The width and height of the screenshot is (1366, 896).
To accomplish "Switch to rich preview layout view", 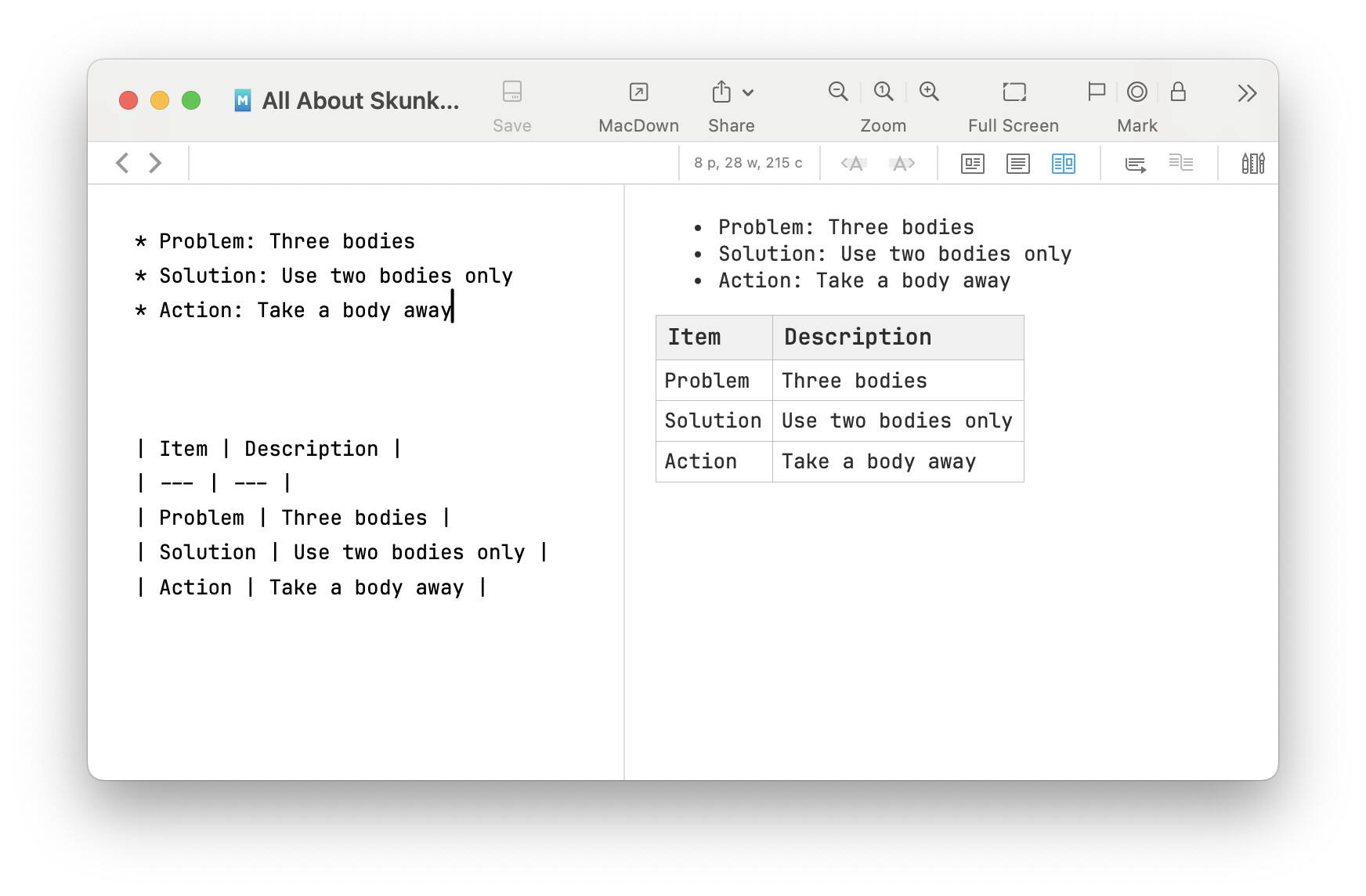I will point(972,163).
